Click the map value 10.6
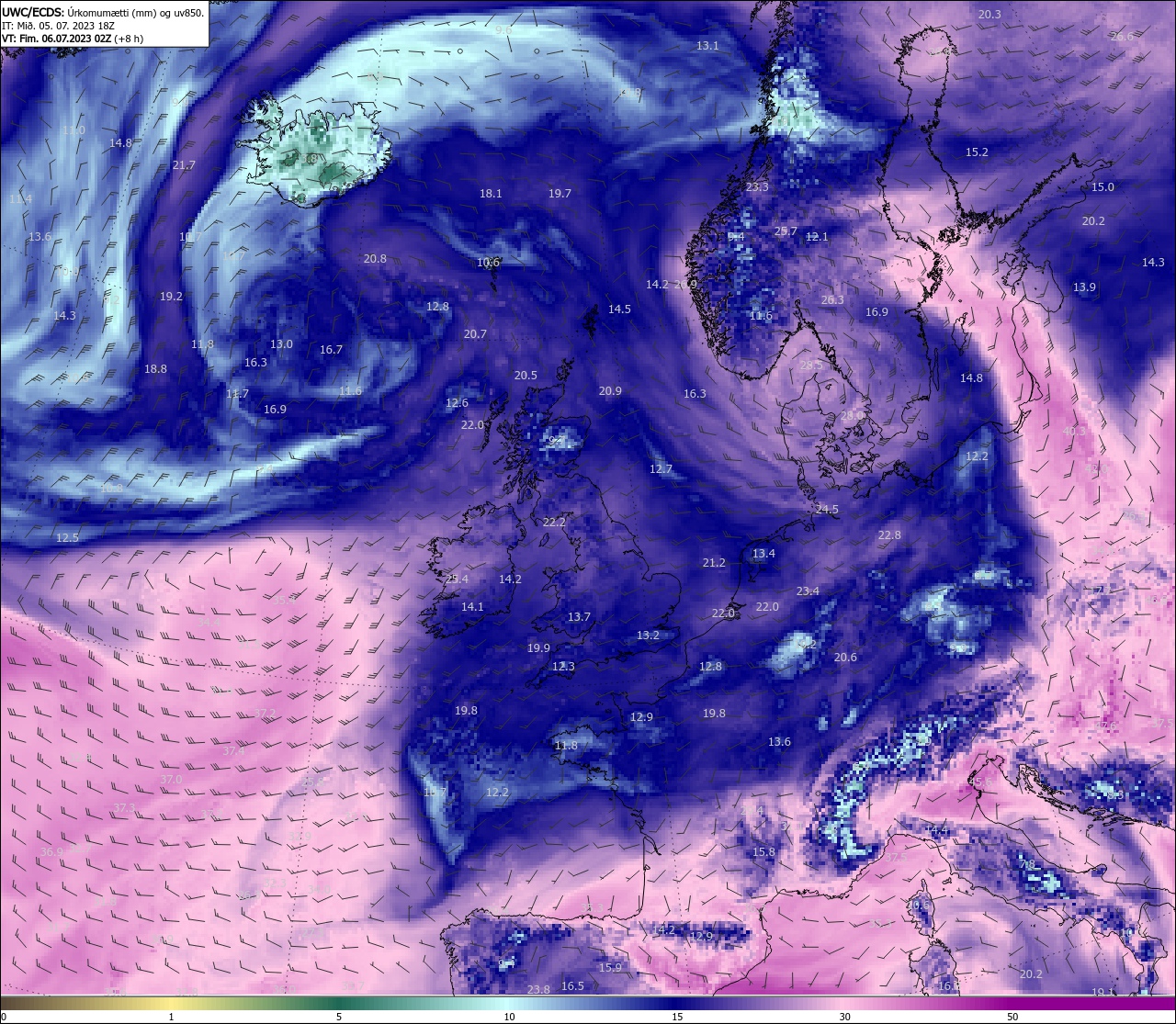This screenshot has height=1024, width=1176. pos(489,263)
